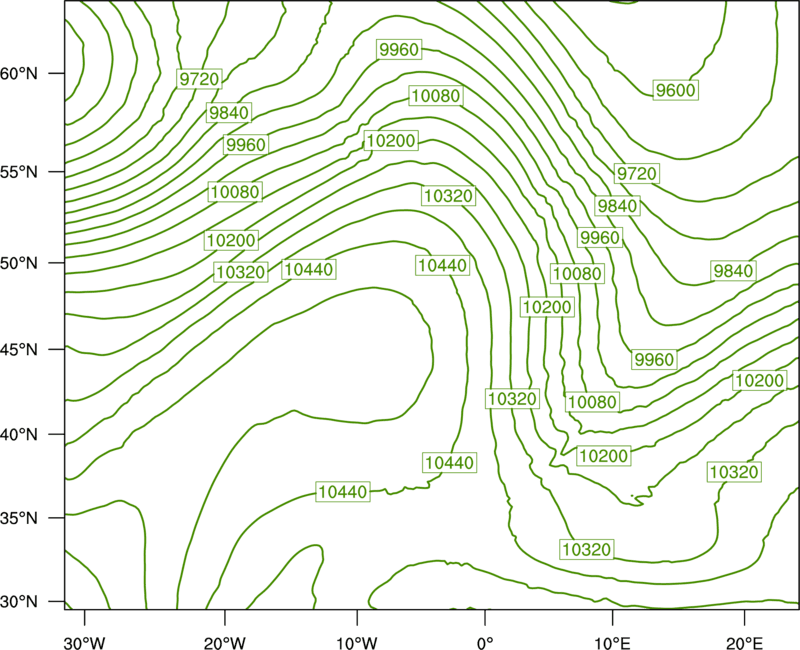This screenshot has height=650, width=800.
Task: Click the 9600 contour label
Action: coord(676,90)
